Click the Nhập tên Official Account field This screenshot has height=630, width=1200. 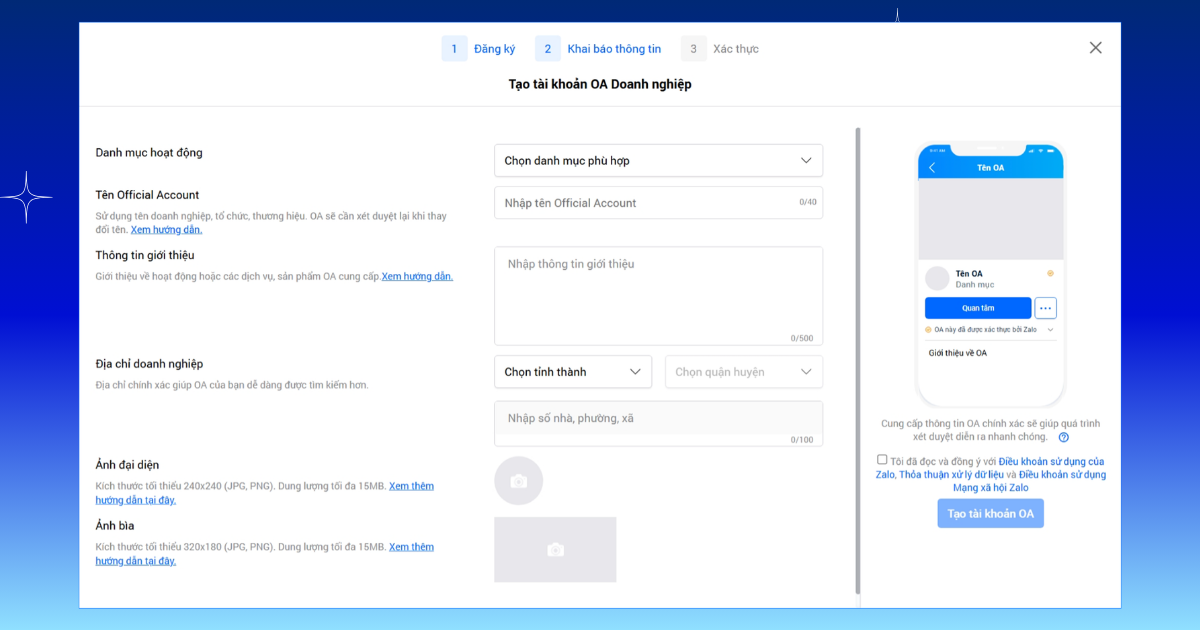[x=658, y=203]
